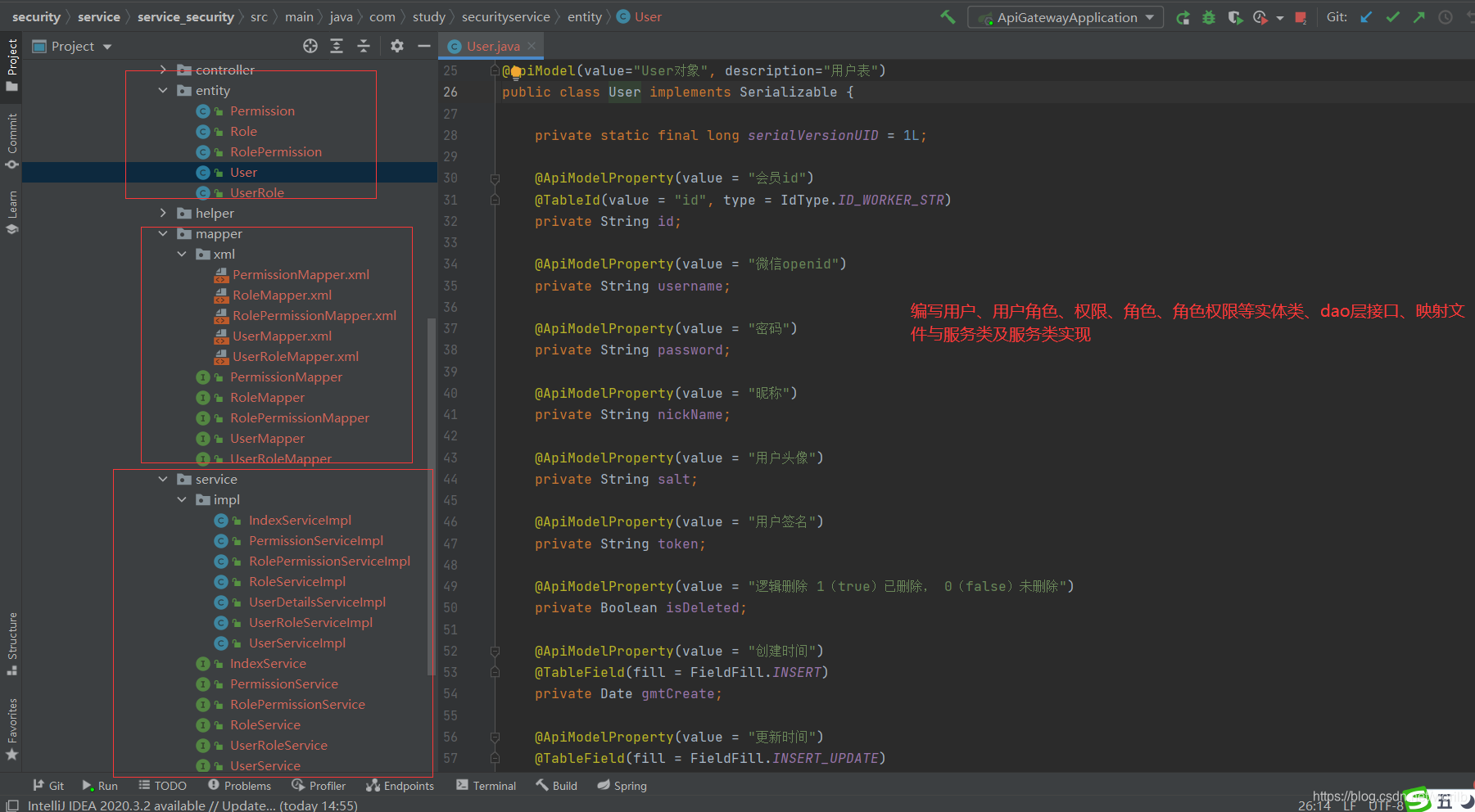Image resolution: width=1475 pixels, height=812 pixels.
Task: Open profiler run options dropdown arrow
Action: click(x=1279, y=18)
